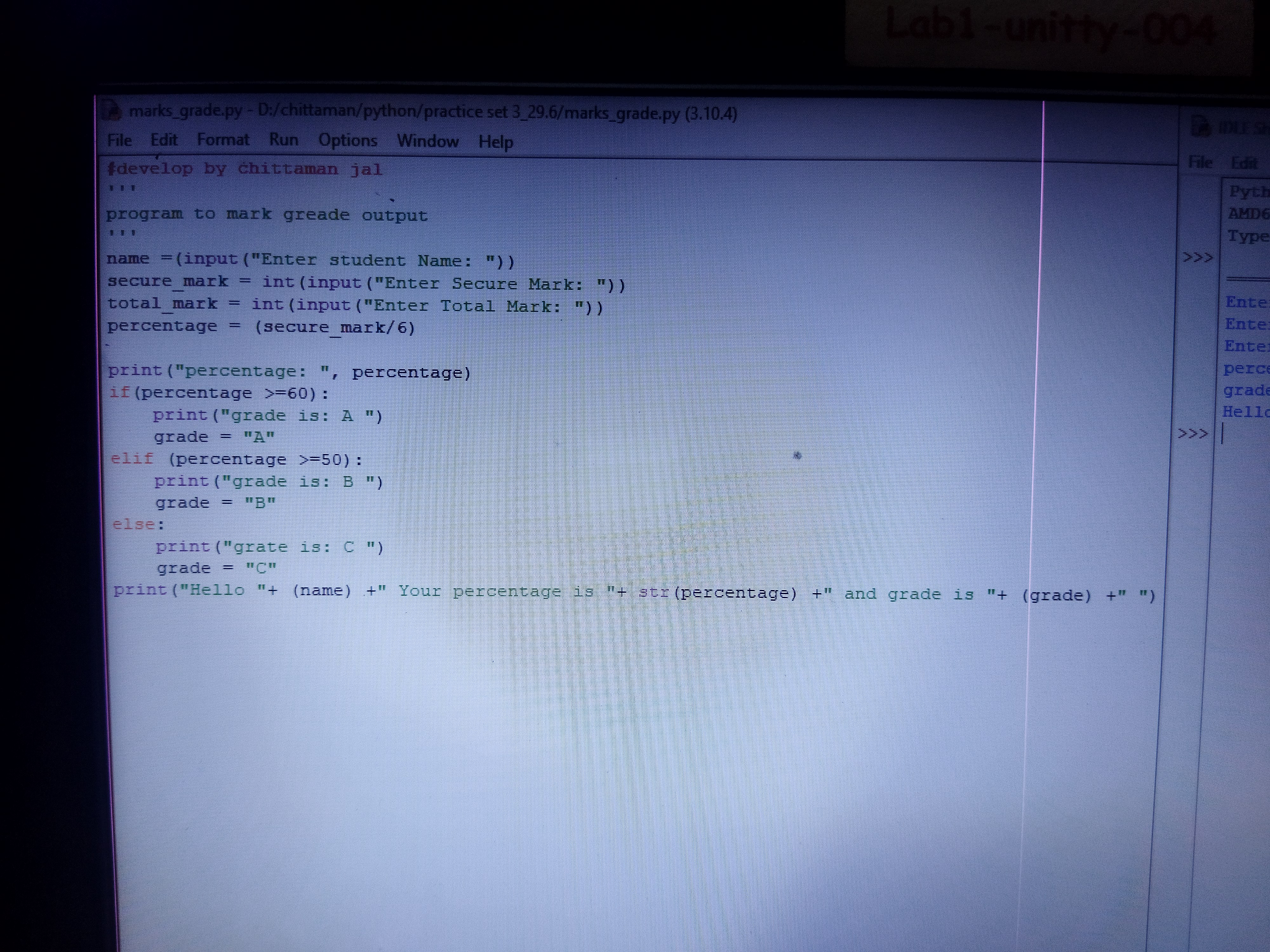The width and height of the screenshot is (1270, 952).
Task: Open the Help menu
Action: coord(496,142)
